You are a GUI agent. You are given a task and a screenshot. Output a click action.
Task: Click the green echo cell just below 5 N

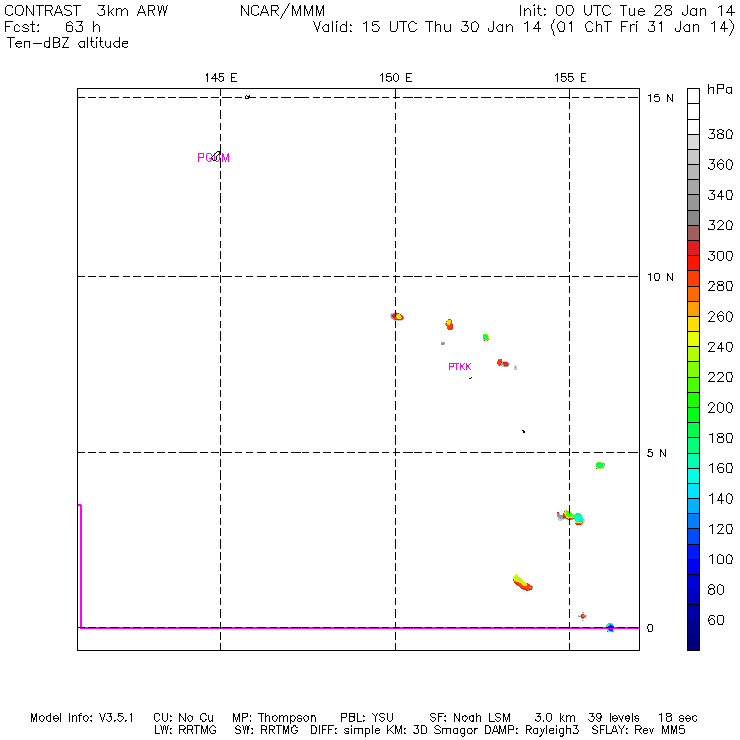coord(600,465)
